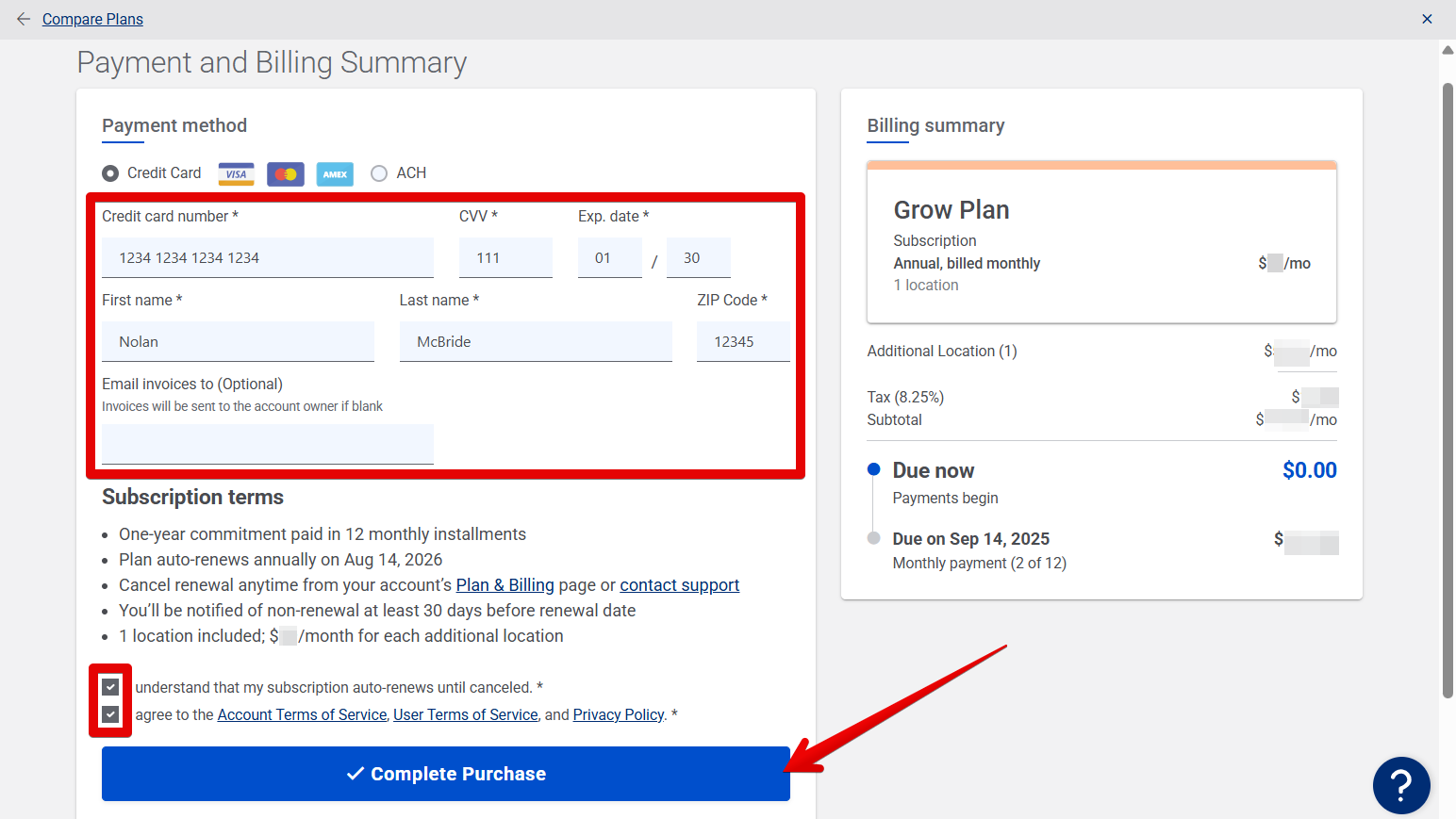Select the ACH payment option

pos(379,172)
